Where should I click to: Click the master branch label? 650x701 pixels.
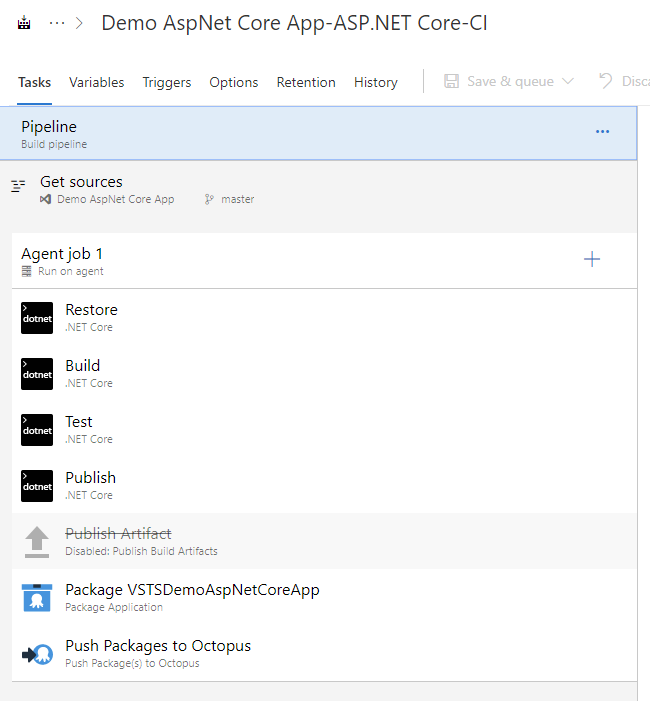tap(237, 199)
